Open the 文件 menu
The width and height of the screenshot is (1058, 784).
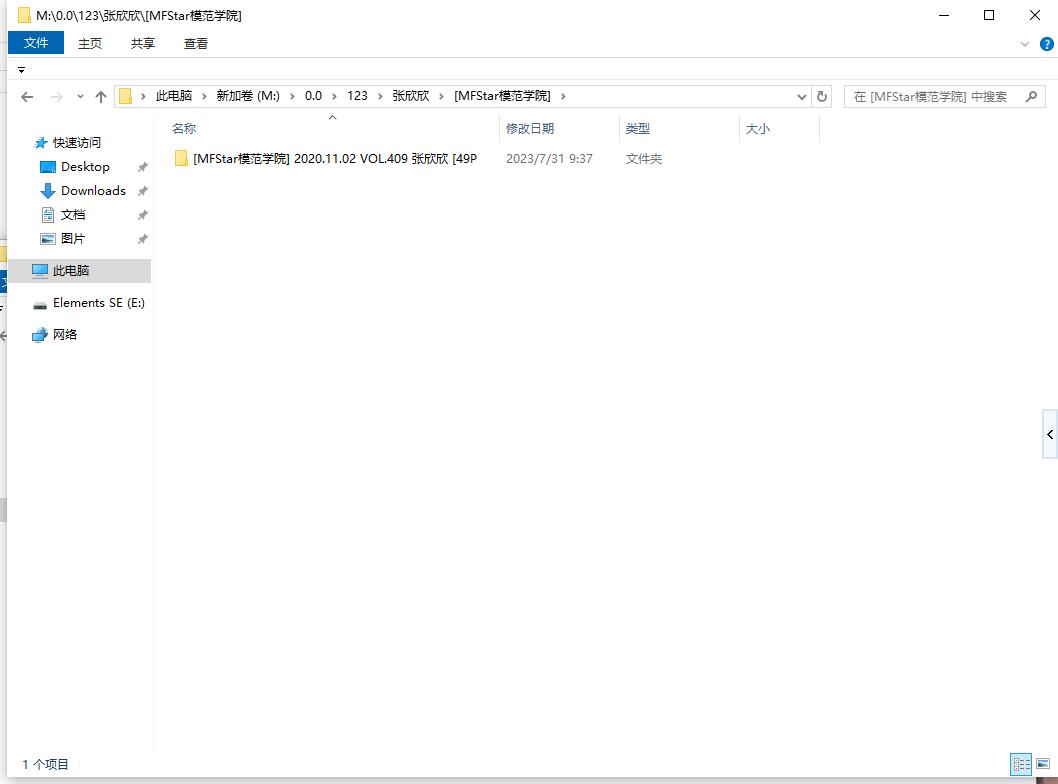tap(36, 43)
